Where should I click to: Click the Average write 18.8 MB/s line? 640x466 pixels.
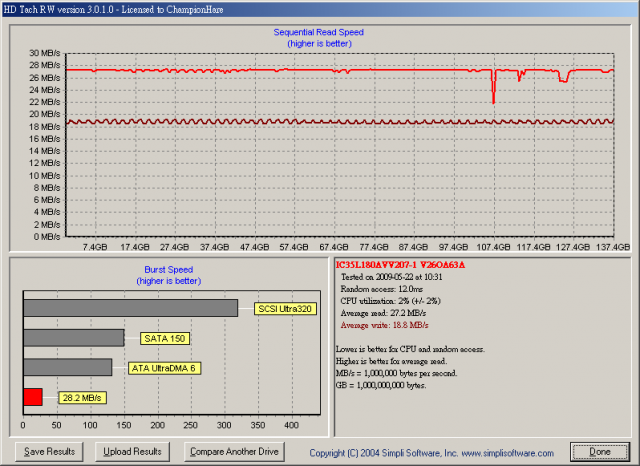click(384, 325)
